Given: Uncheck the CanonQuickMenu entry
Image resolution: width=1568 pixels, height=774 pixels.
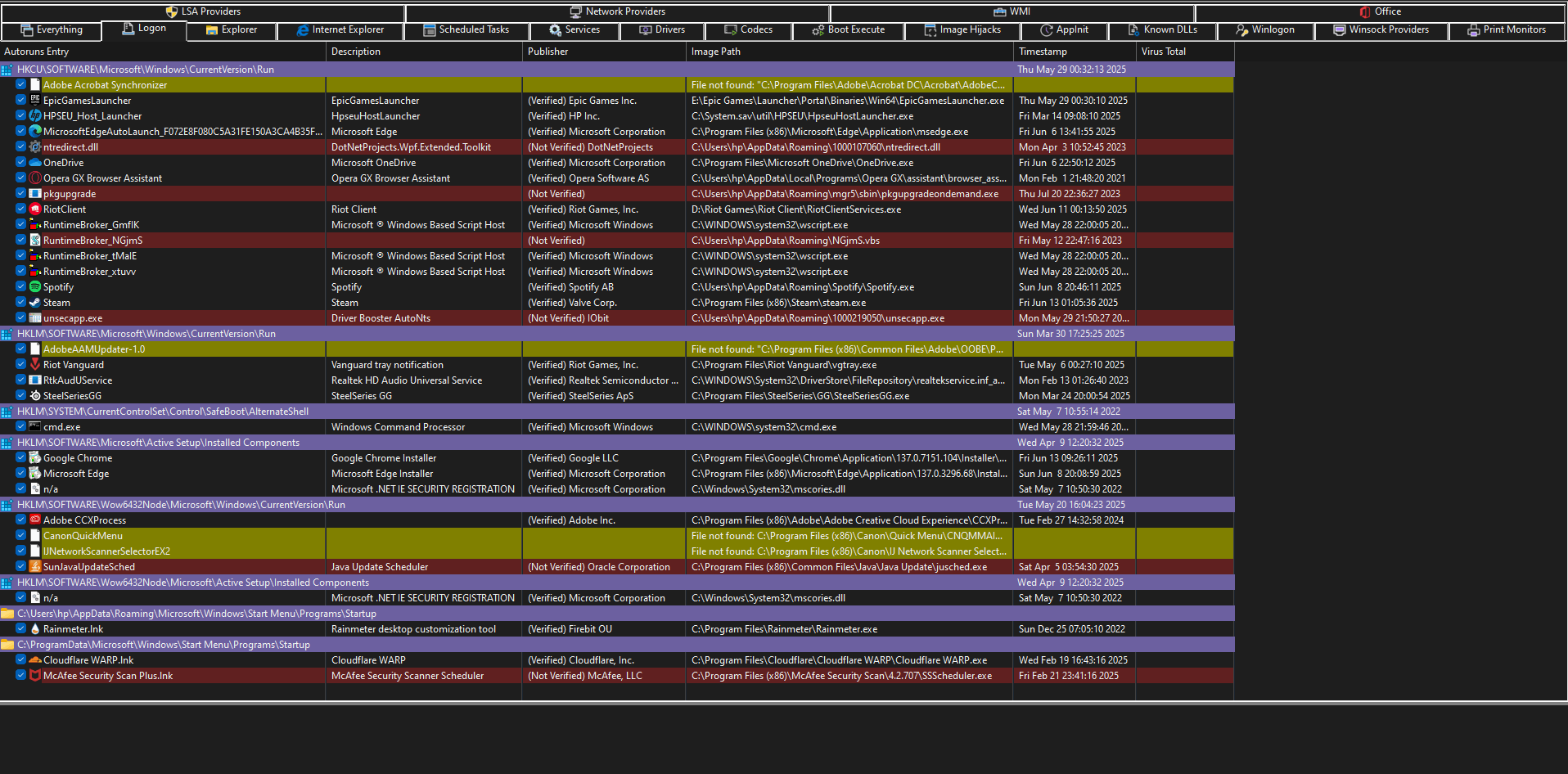Looking at the screenshot, I should pyautogui.click(x=21, y=535).
